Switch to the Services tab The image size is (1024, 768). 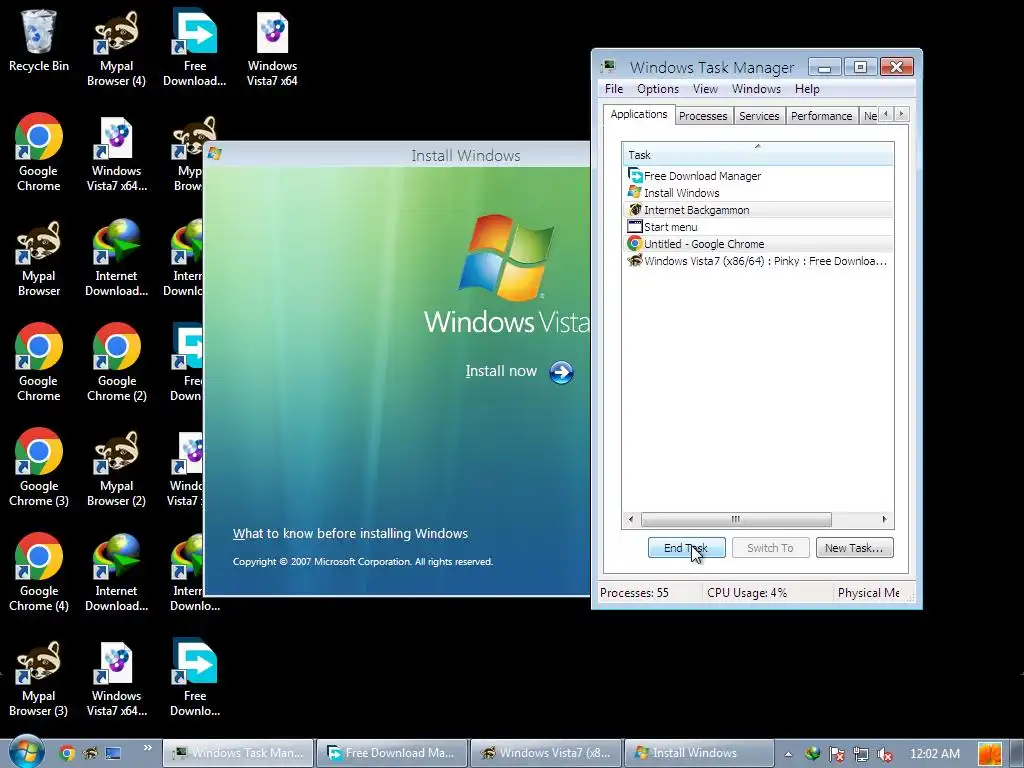[759, 116]
